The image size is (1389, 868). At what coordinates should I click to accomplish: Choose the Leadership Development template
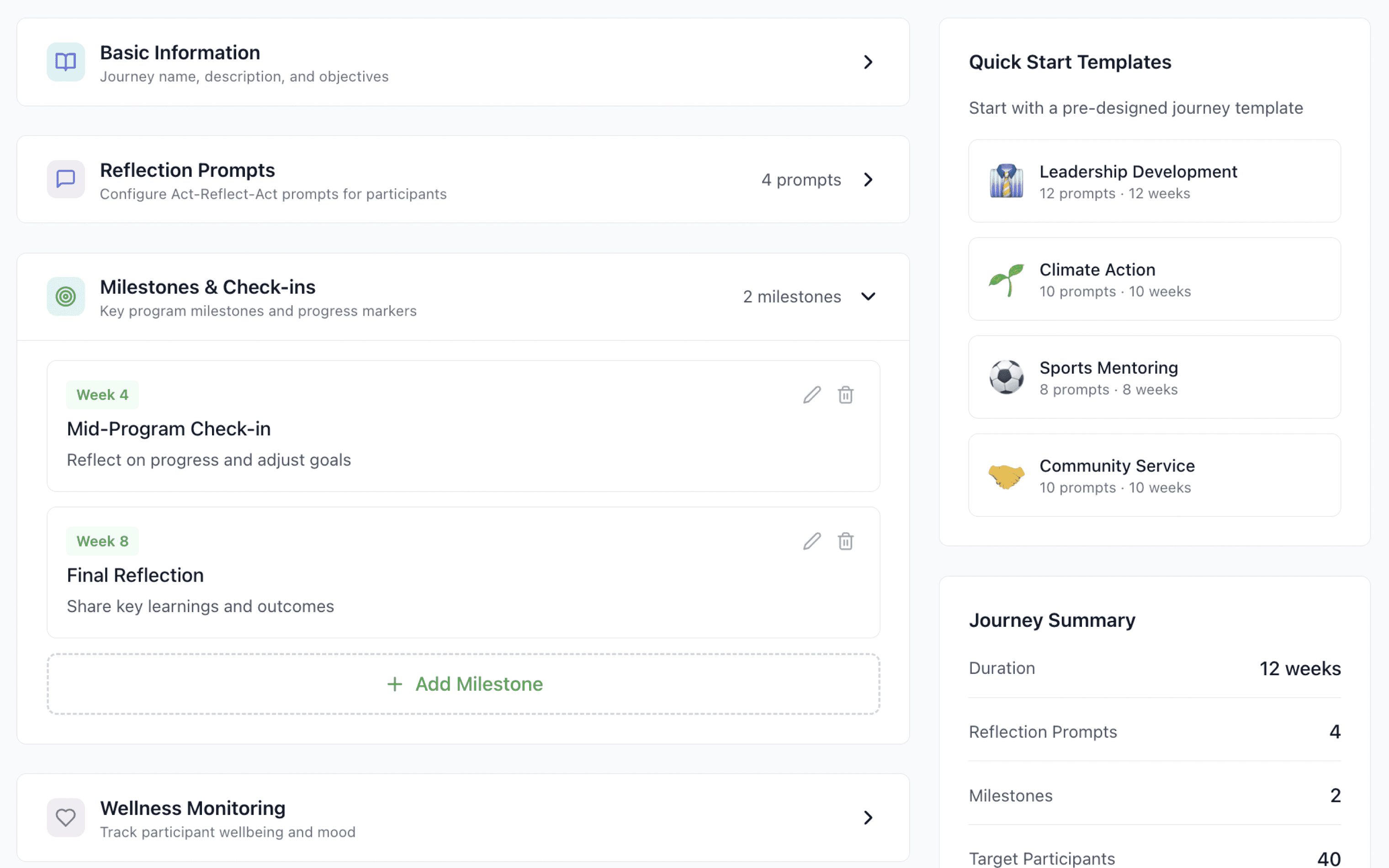pos(1154,181)
